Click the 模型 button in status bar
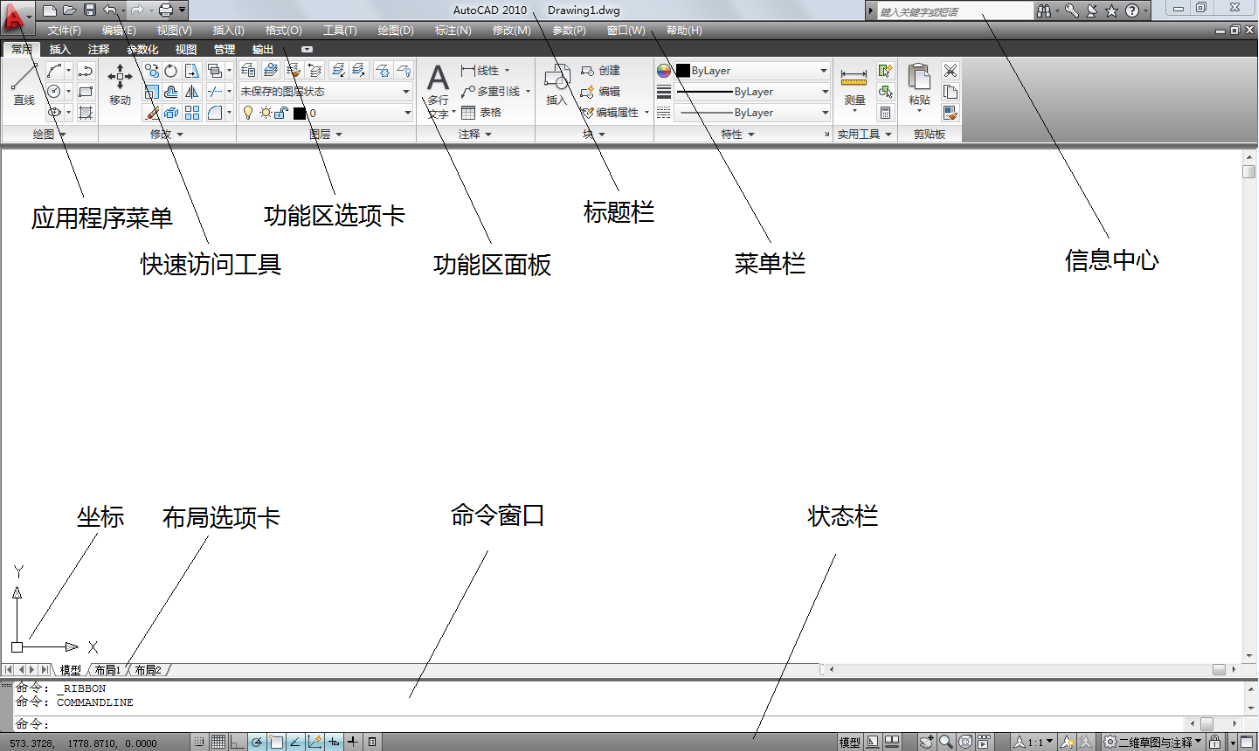 [x=849, y=742]
